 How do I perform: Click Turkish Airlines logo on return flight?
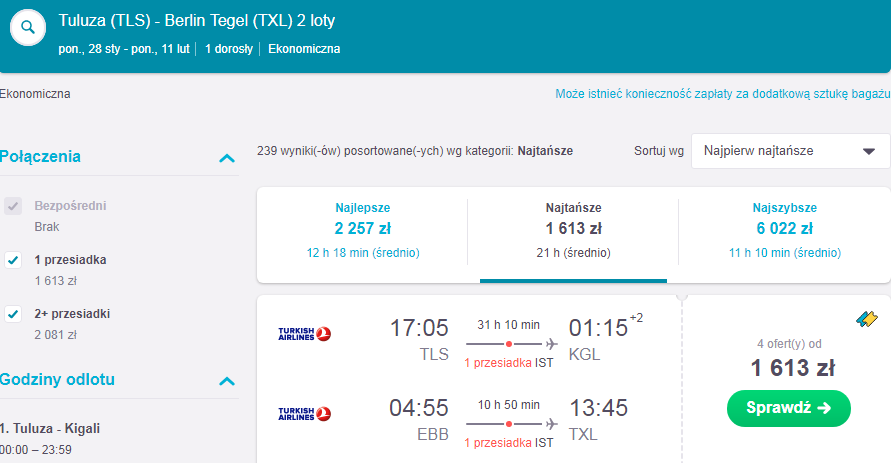(305, 414)
